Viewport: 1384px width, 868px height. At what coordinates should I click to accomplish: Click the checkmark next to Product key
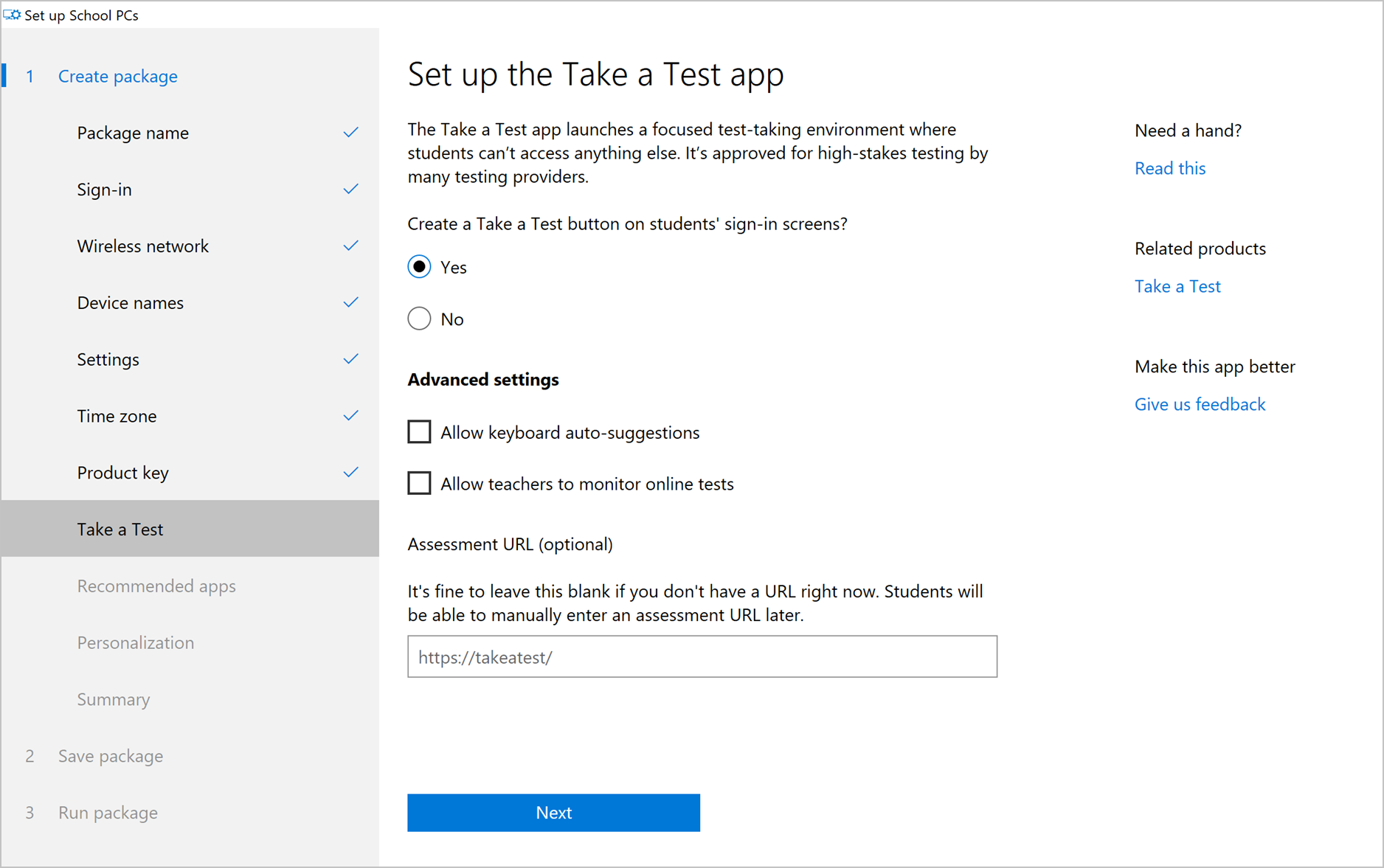click(x=350, y=472)
